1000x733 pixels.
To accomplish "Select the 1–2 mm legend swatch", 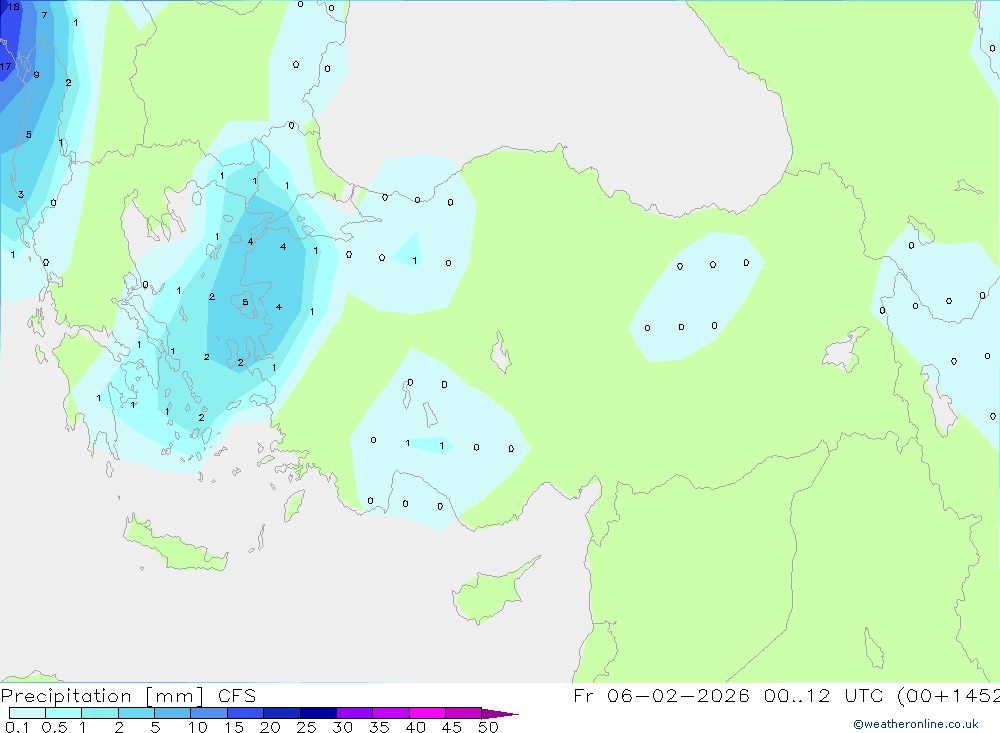I will tap(100, 713).
